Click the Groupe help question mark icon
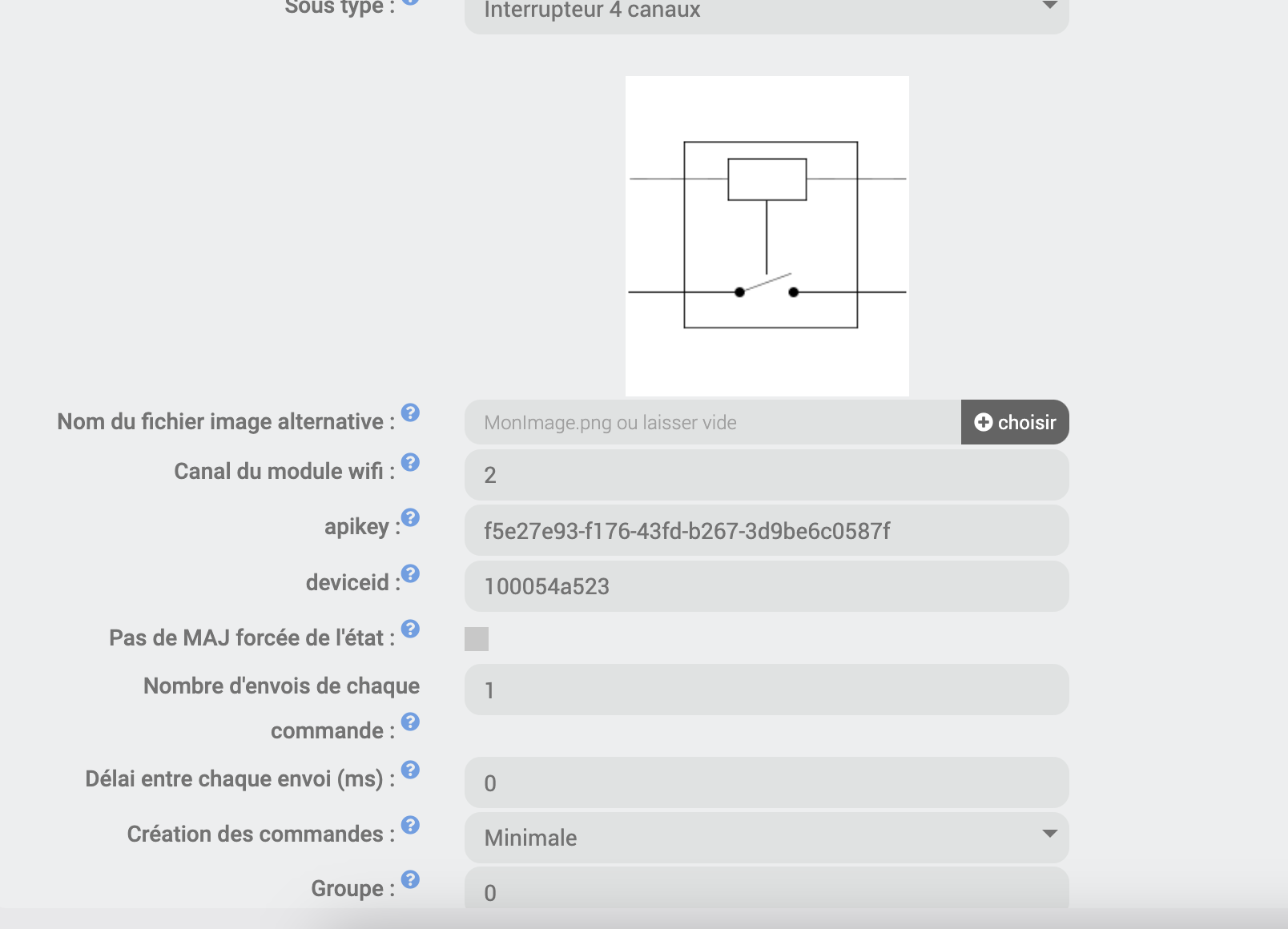Viewport: 1288px width, 929px height. coord(410,879)
